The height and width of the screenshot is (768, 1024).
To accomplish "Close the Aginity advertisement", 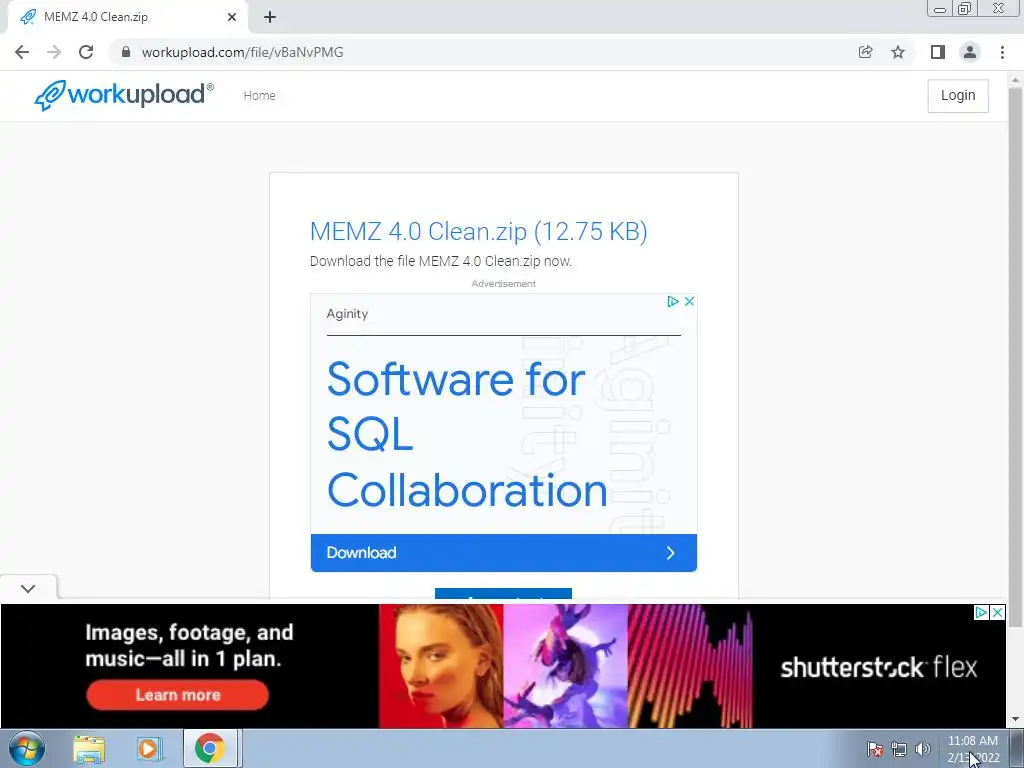I will (689, 301).
